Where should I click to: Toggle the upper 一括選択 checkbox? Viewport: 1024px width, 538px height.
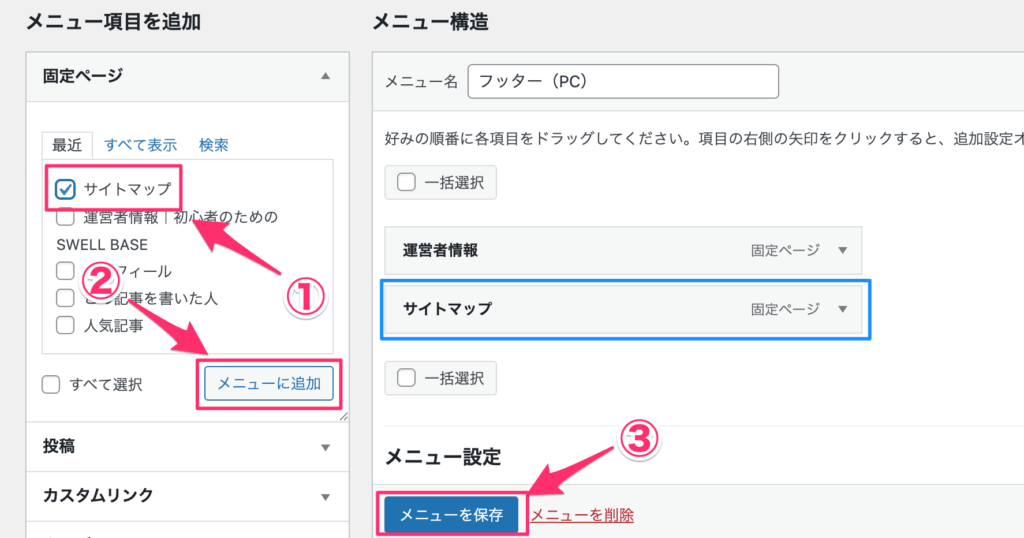coord(407,183)
